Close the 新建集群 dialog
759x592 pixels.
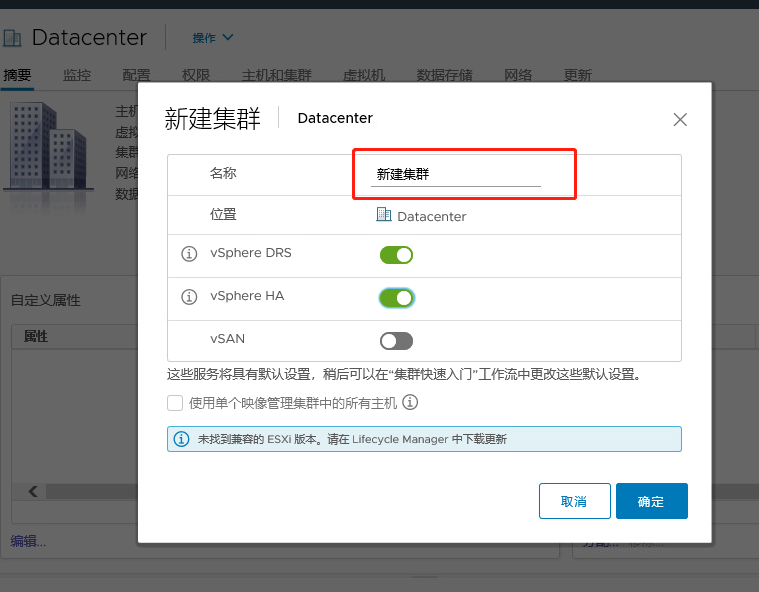click(680, 120)
